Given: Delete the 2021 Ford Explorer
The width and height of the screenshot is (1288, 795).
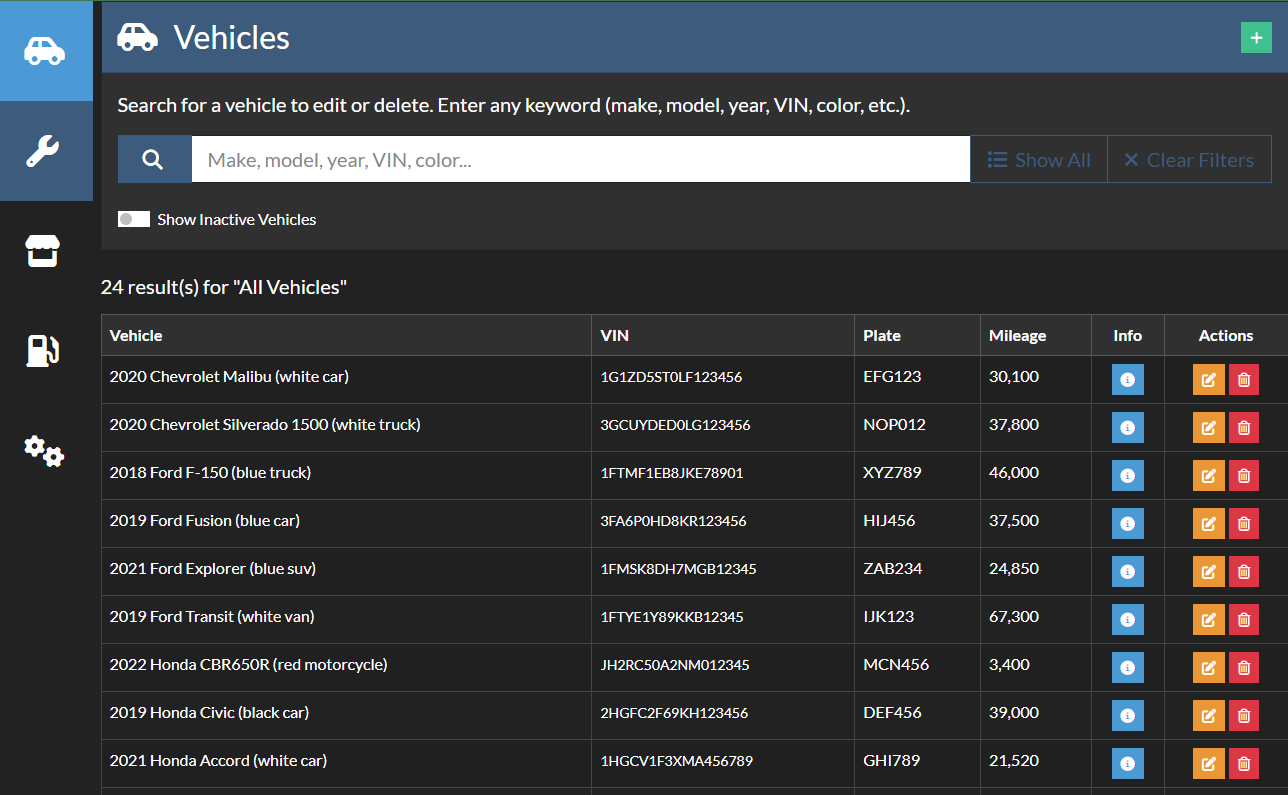Looking at the screenshot, I should pos(1244,571).
